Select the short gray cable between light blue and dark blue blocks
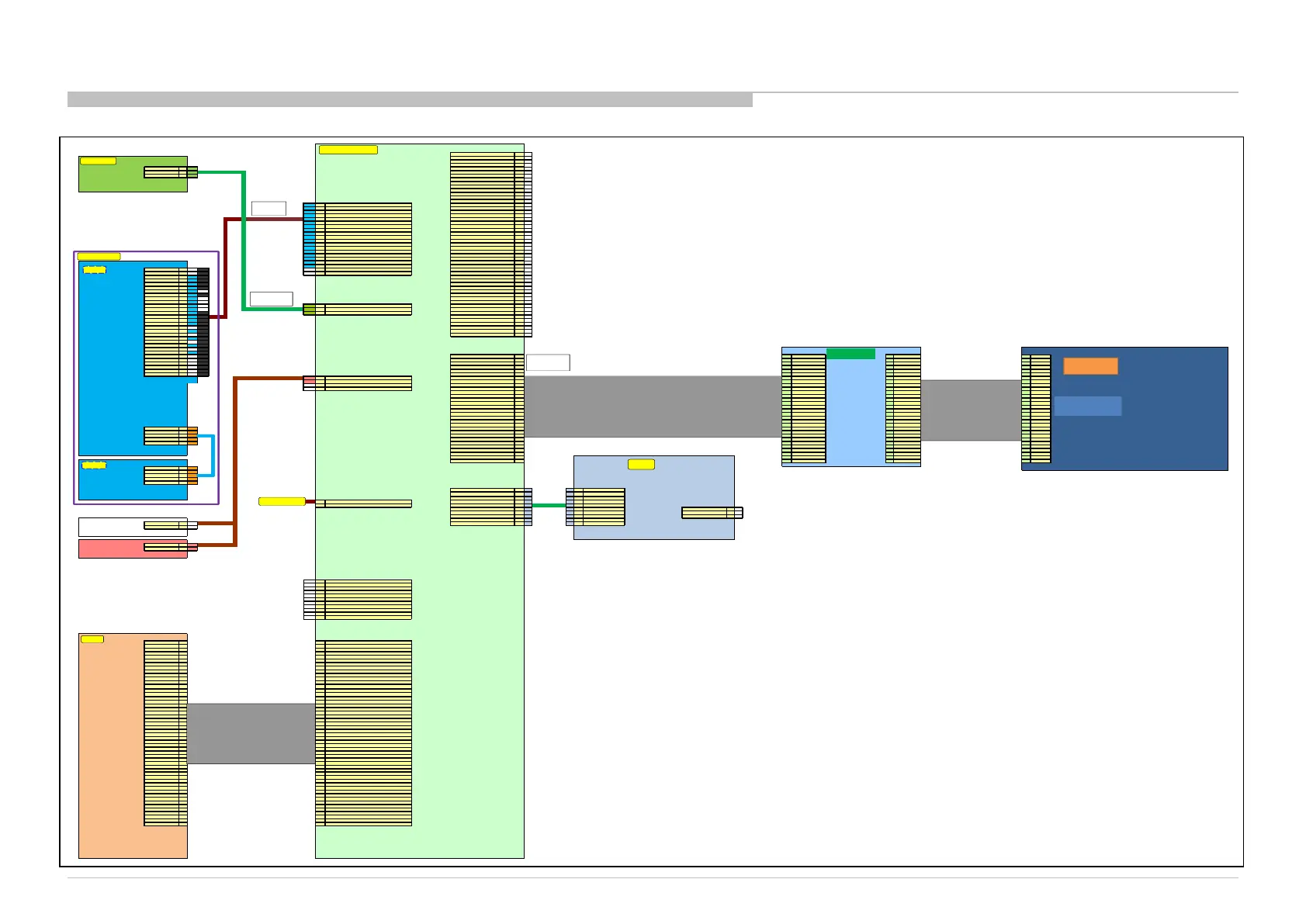1306x924 pixels. click(970, 410)
